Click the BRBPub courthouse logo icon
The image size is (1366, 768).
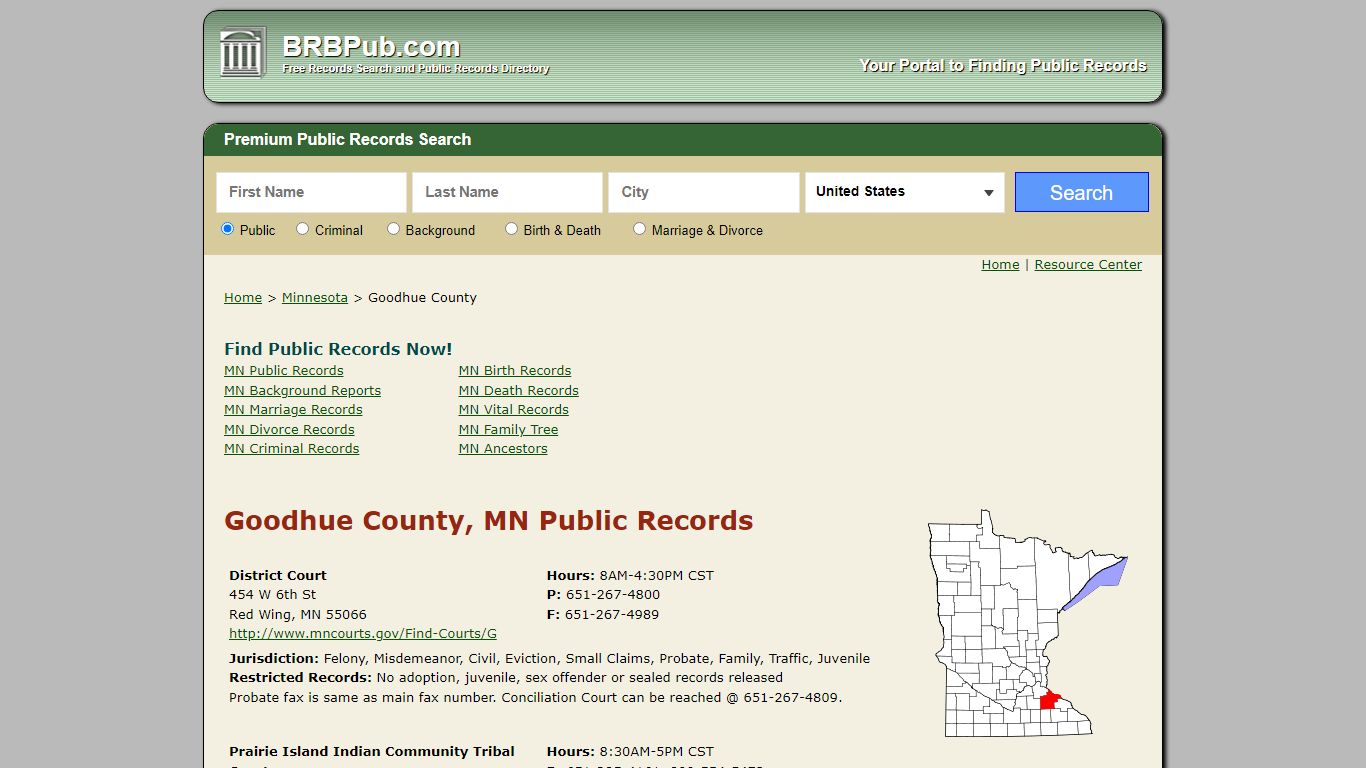pyautogui.click(x=242, y=52)
